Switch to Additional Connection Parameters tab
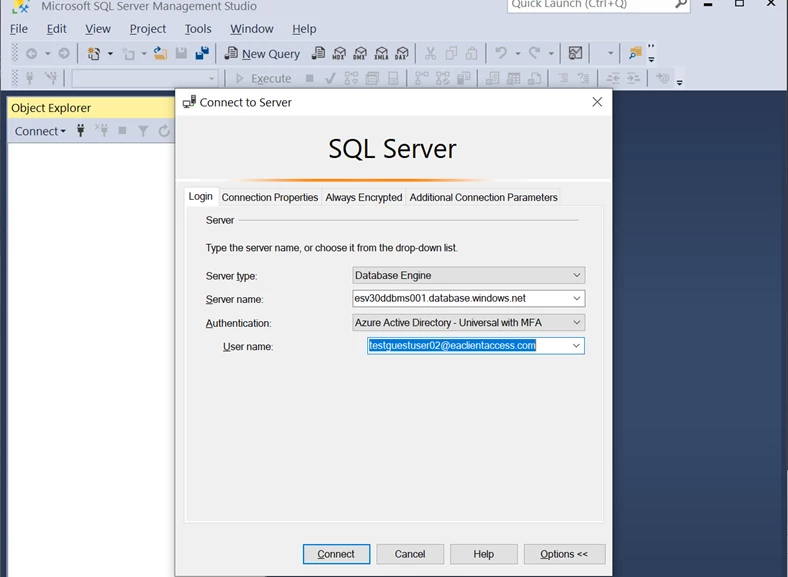Image resolution: width=788 pixels, height=577 pixels. point(483,198)
